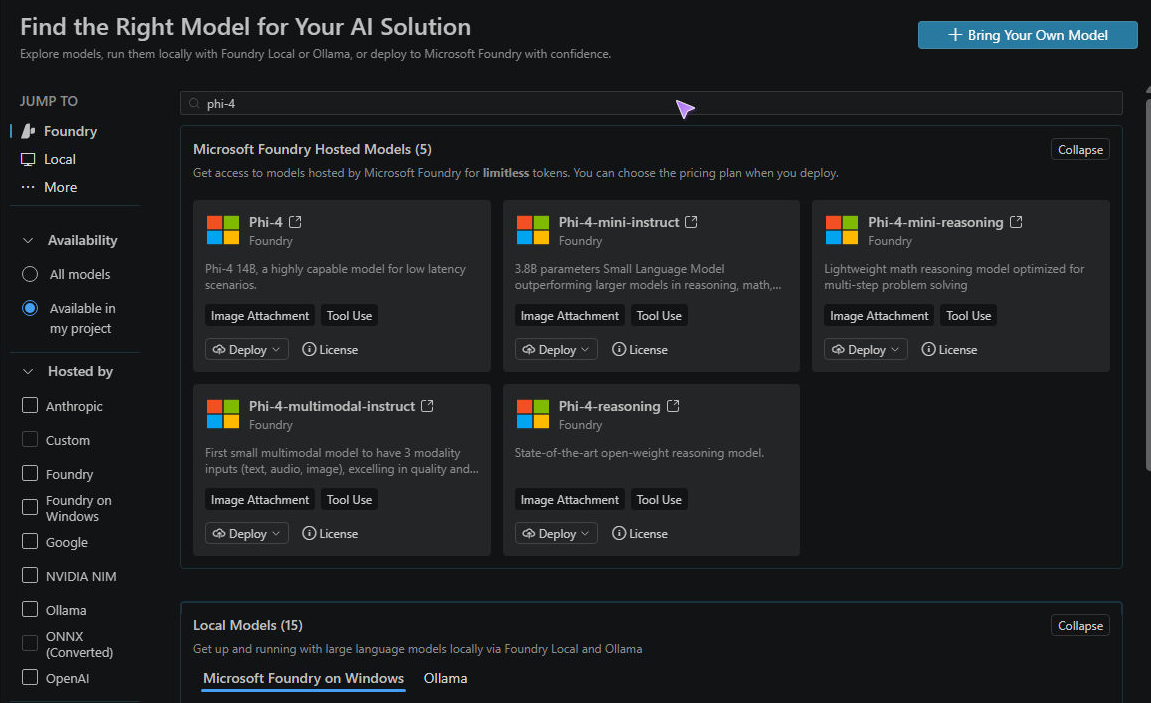This screenshot has height=703, width=1151.
Task: Collapse Microsoft Foundry Hosted Models section
Action: pyautogui.click(x=1080, y=150)
